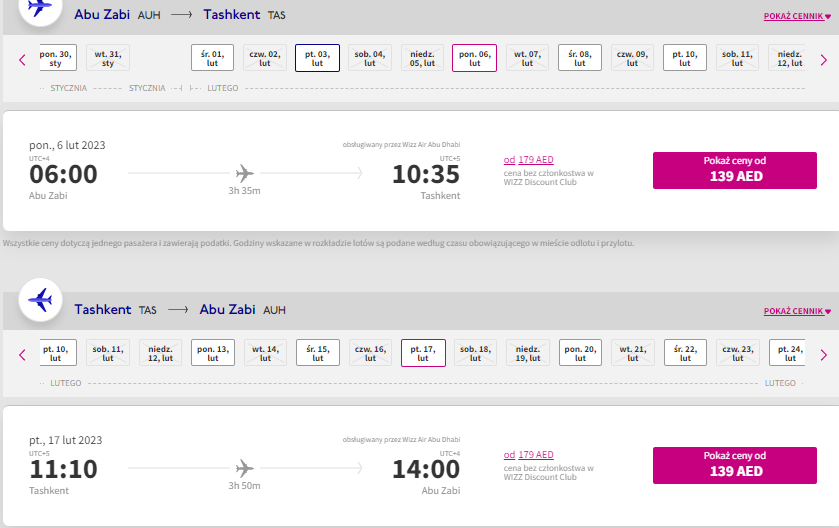Choose outbound date śr. 08, lut

[x=579, y=58]
